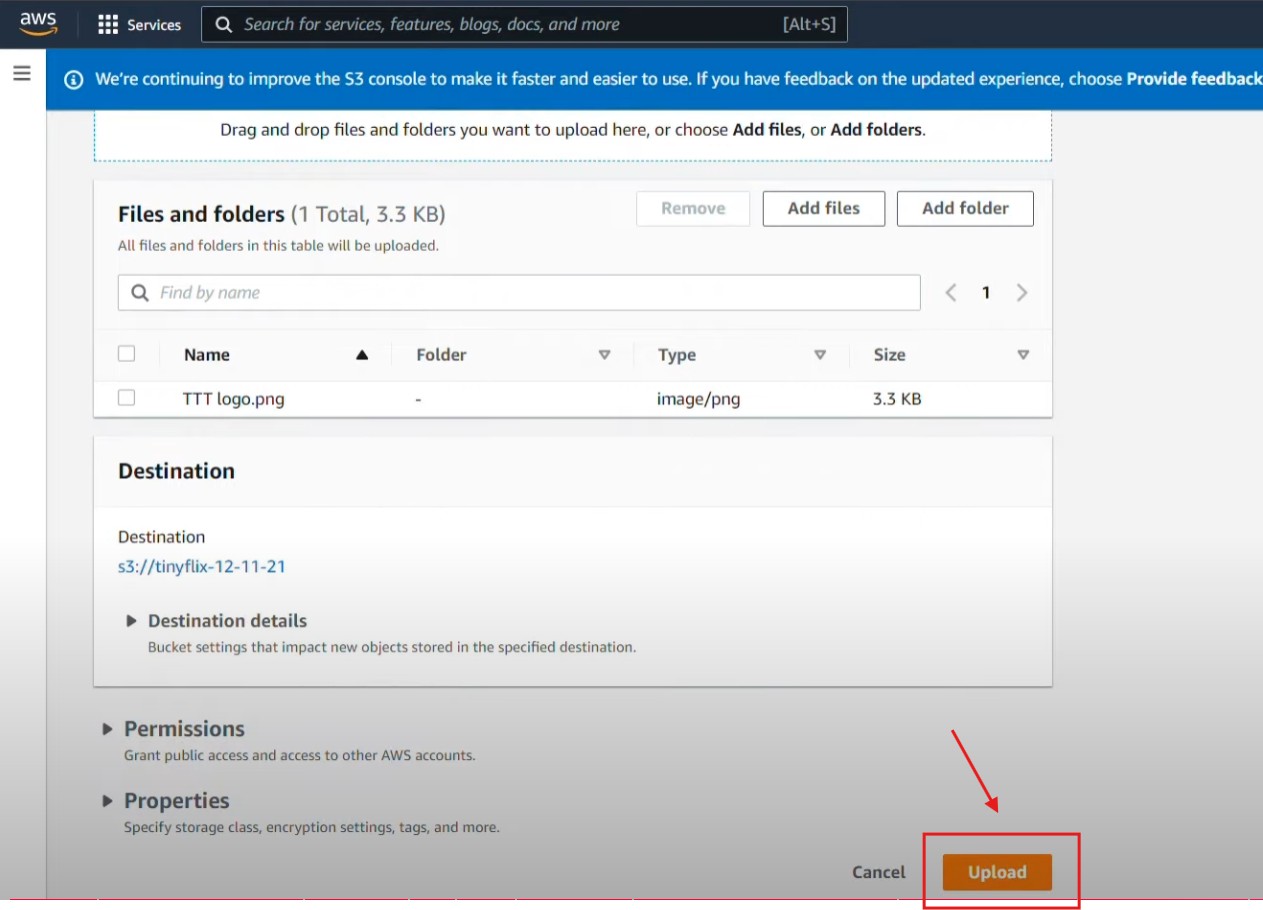
Task: Sort the table by Folder column
Action: pos(604,355)
